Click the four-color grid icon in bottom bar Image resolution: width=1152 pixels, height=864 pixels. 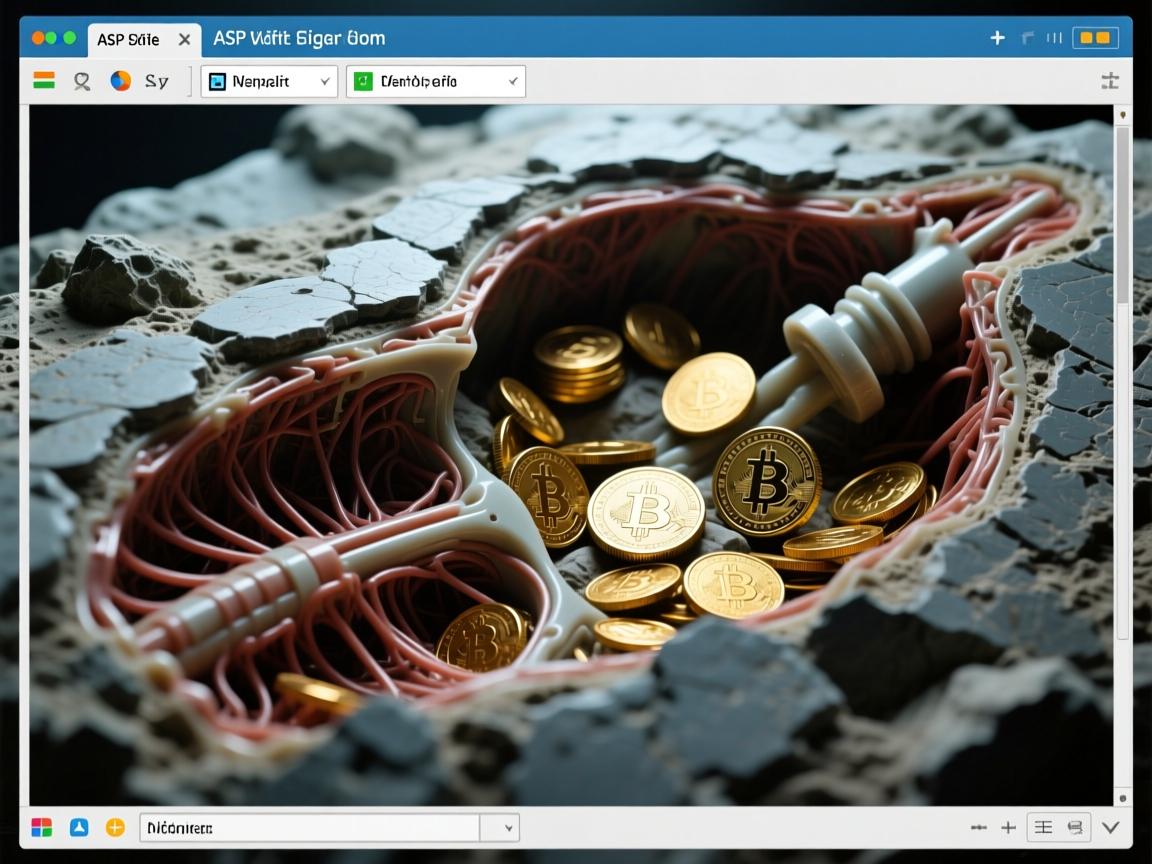click(42, 828)
